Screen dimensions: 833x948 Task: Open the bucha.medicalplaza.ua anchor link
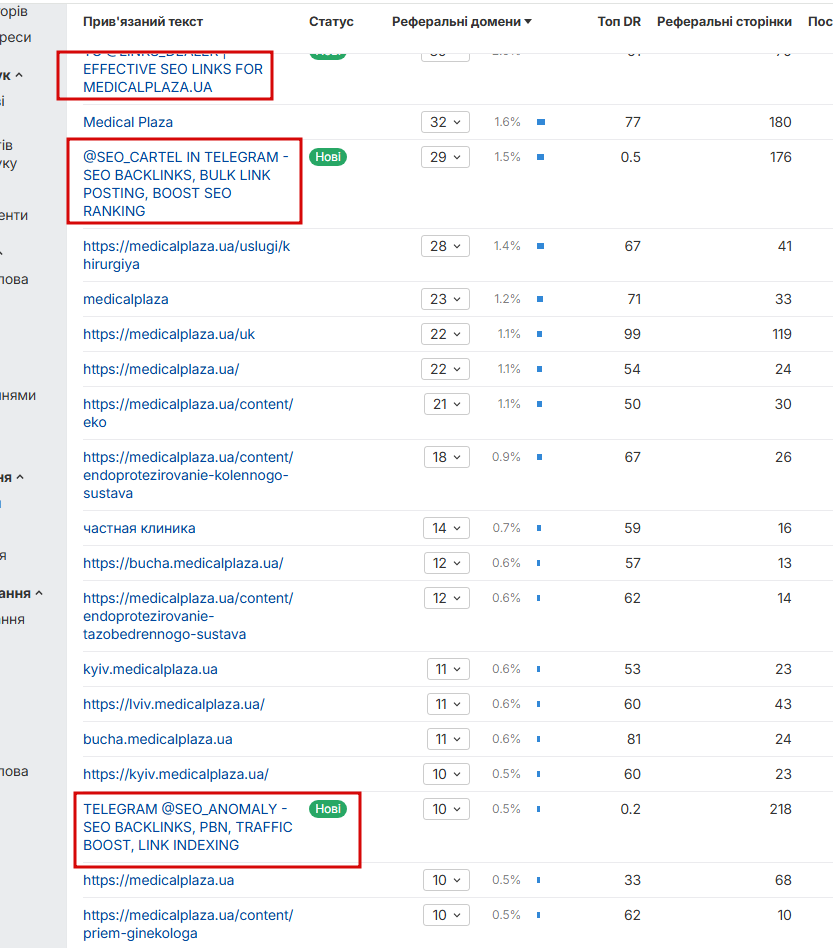[x=158, y=739]
